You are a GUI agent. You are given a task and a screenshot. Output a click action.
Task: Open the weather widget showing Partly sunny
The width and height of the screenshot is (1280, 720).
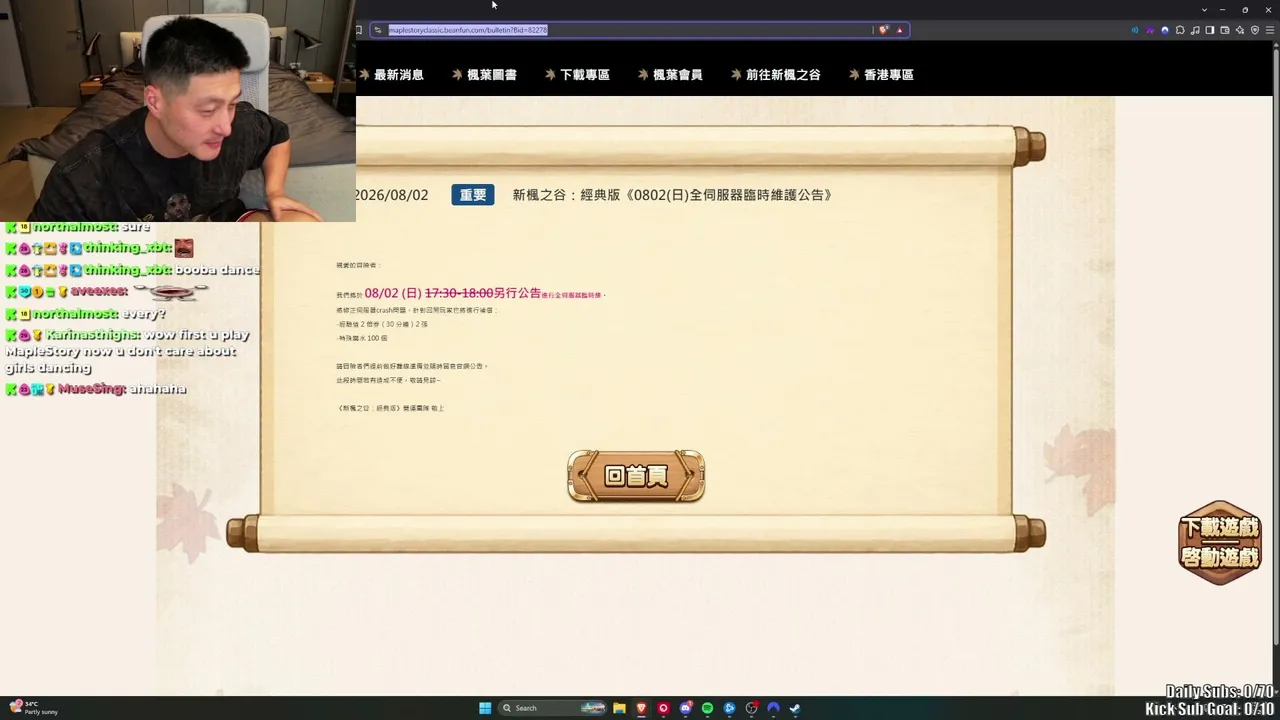[x=34, y=708]
